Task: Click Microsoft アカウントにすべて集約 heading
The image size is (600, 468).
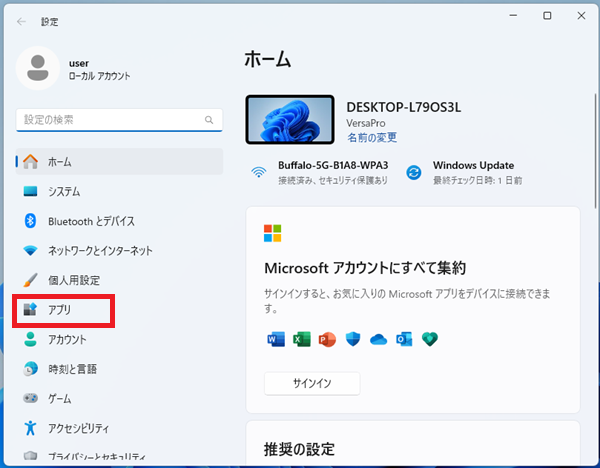Action: (365, 268)
